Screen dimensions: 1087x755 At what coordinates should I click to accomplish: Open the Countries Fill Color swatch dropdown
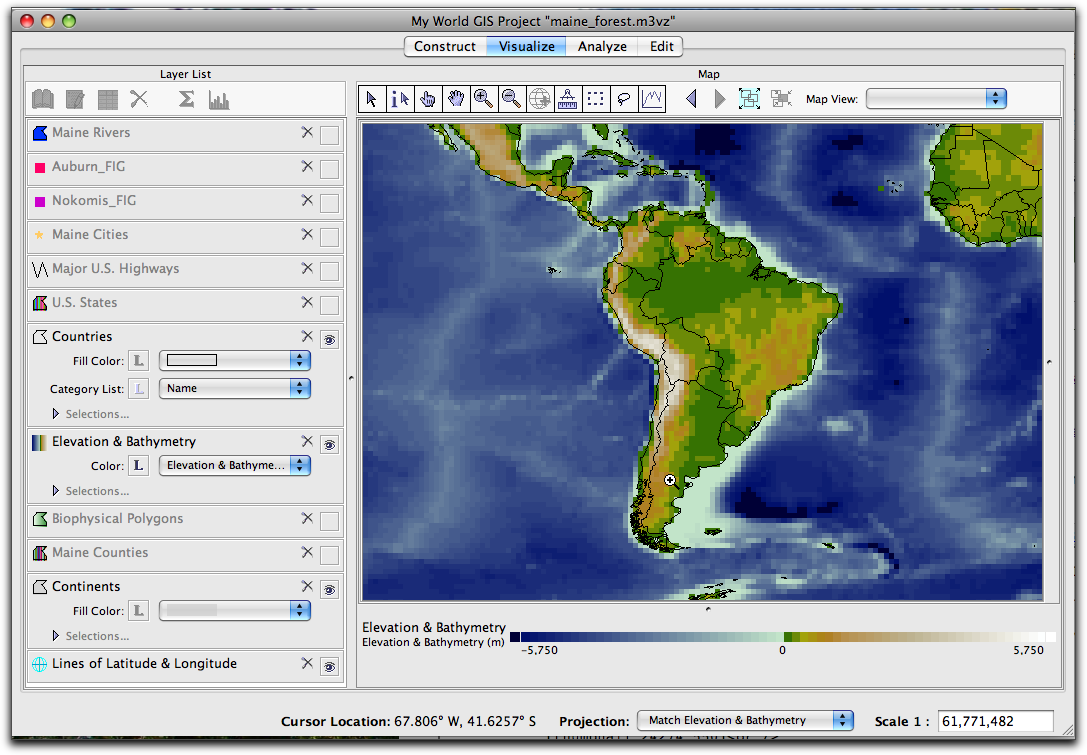(x=235, y=360)
